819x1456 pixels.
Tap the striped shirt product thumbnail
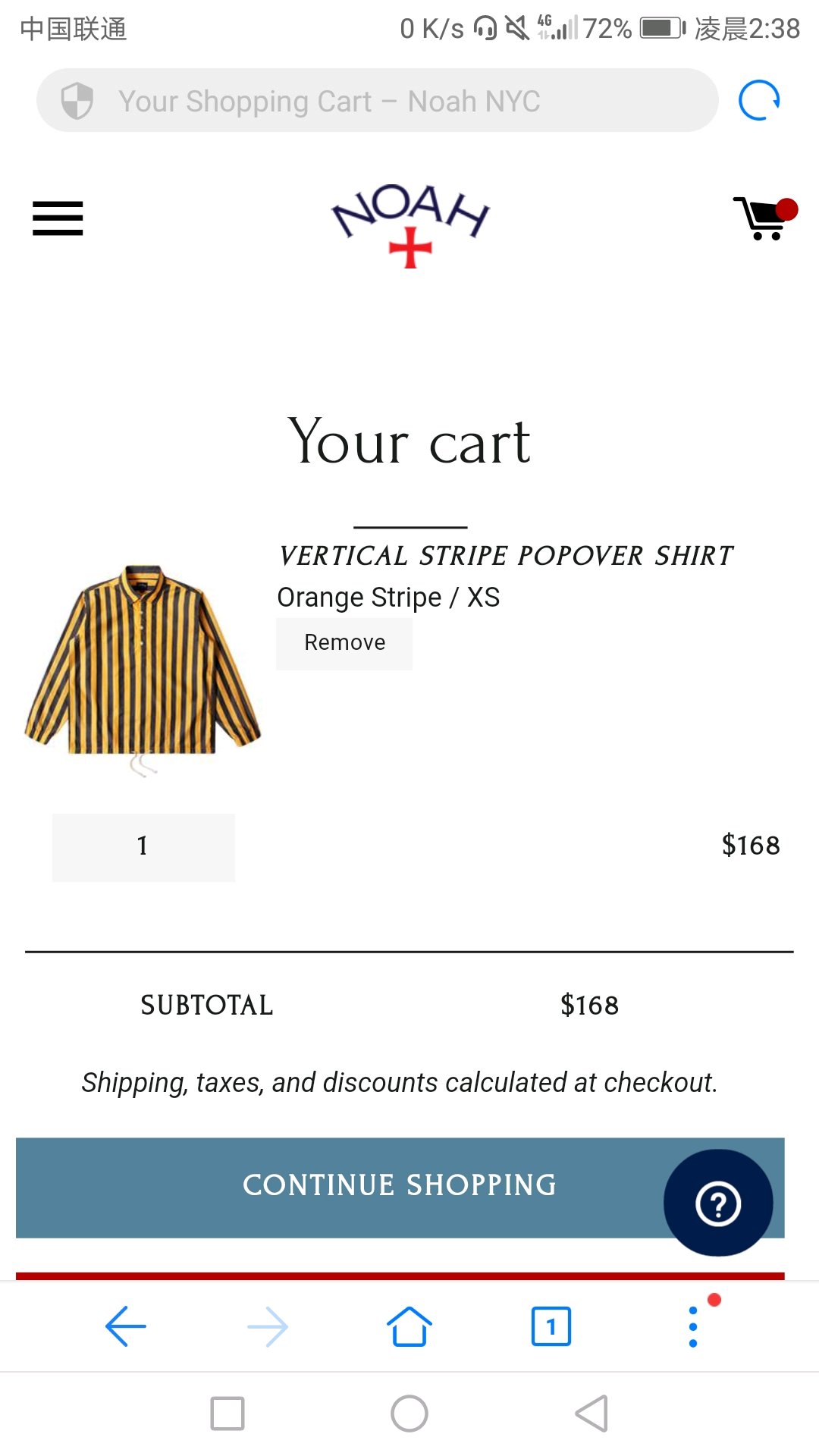(143, 667)
